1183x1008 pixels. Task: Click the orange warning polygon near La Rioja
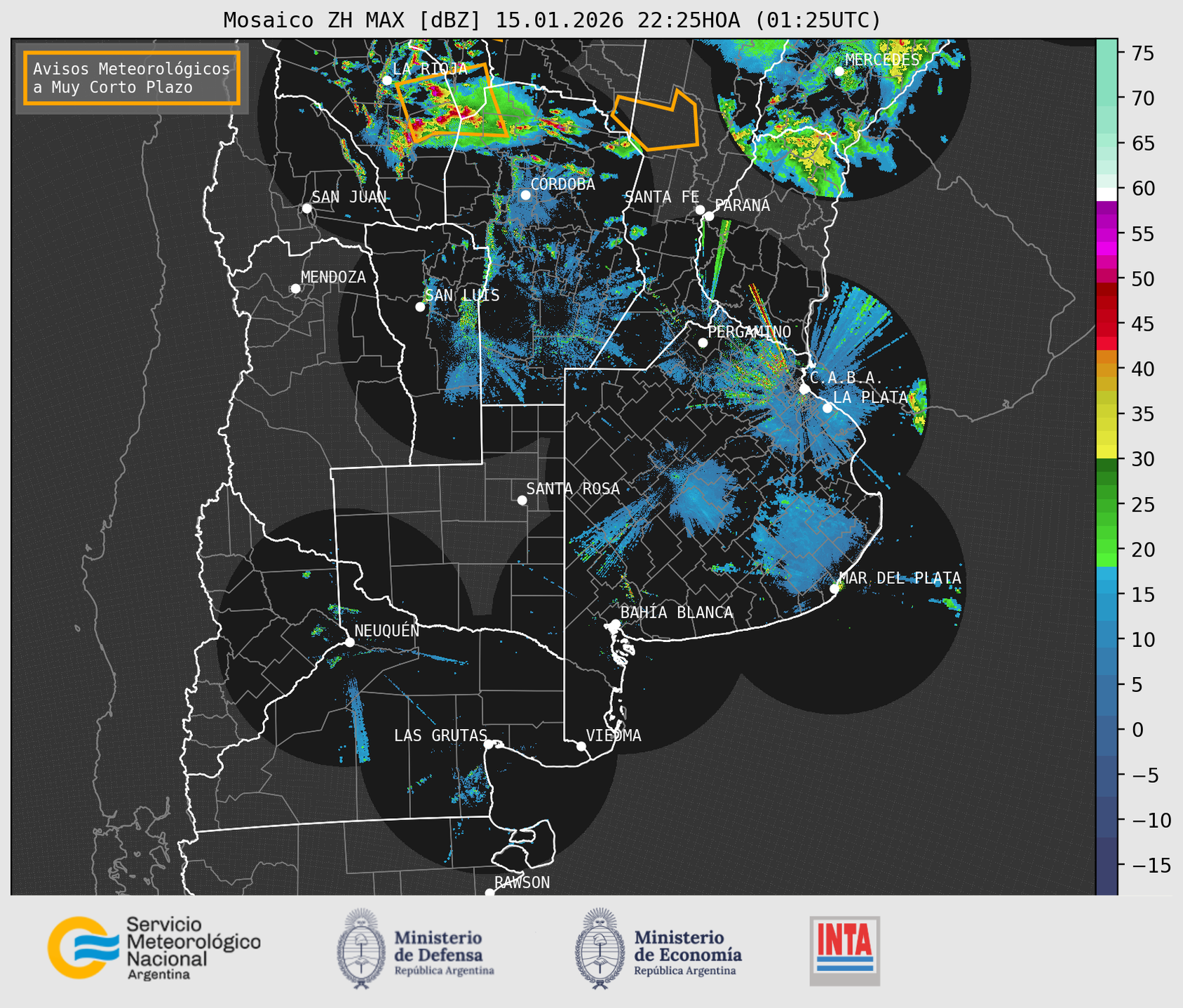[452, 102]
